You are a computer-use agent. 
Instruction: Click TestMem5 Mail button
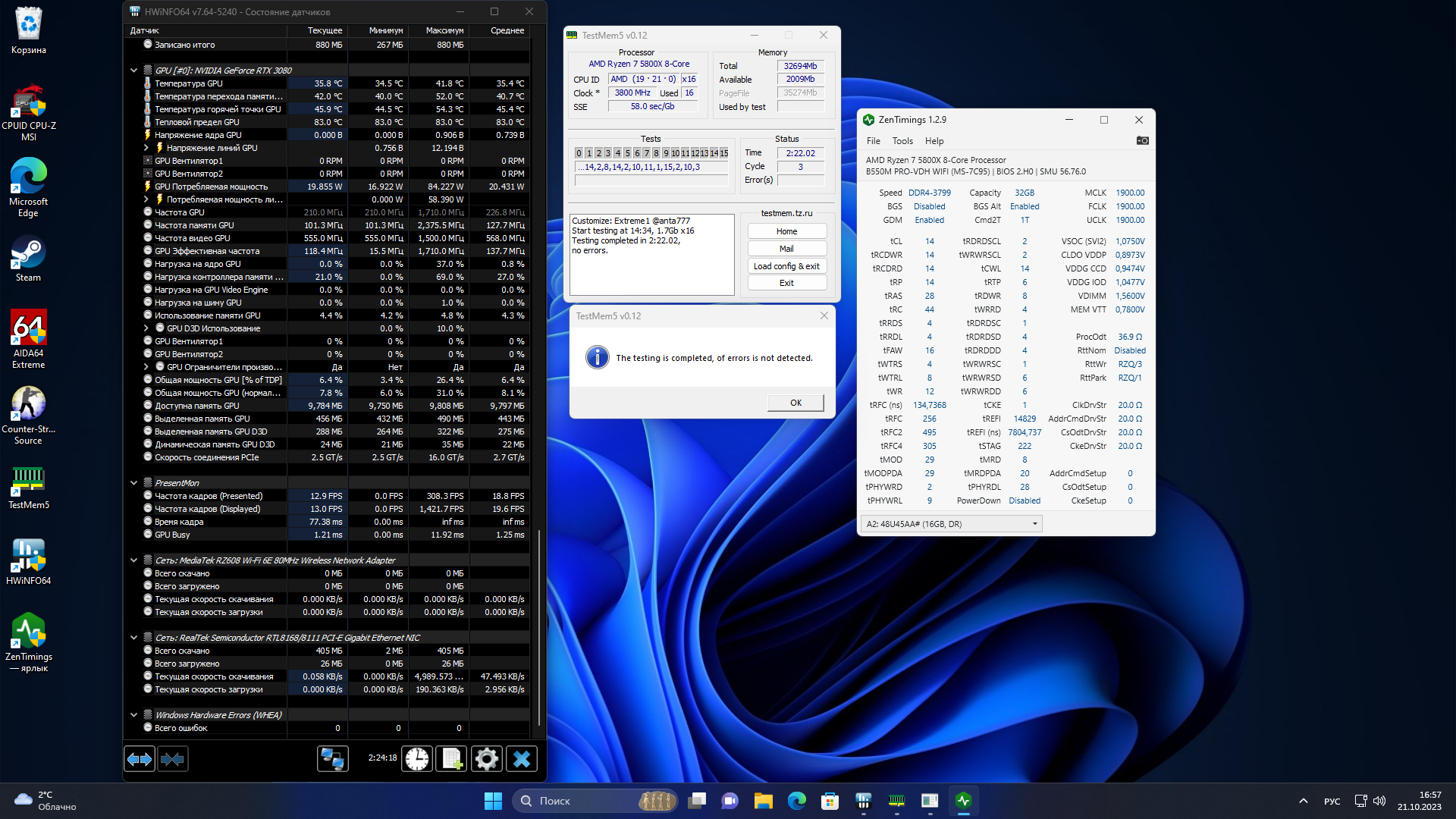click(x=786, y=249)
